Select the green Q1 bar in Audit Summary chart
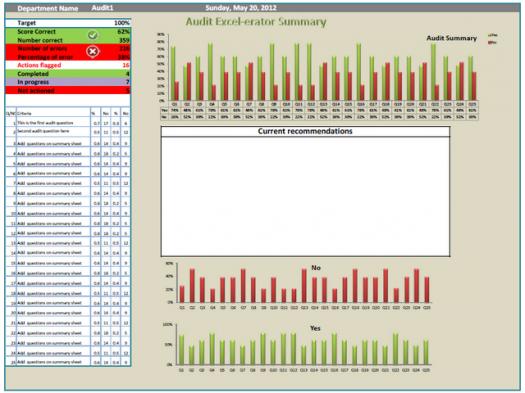525x393 pixels. pyautogui.click(x=172, y=73)
